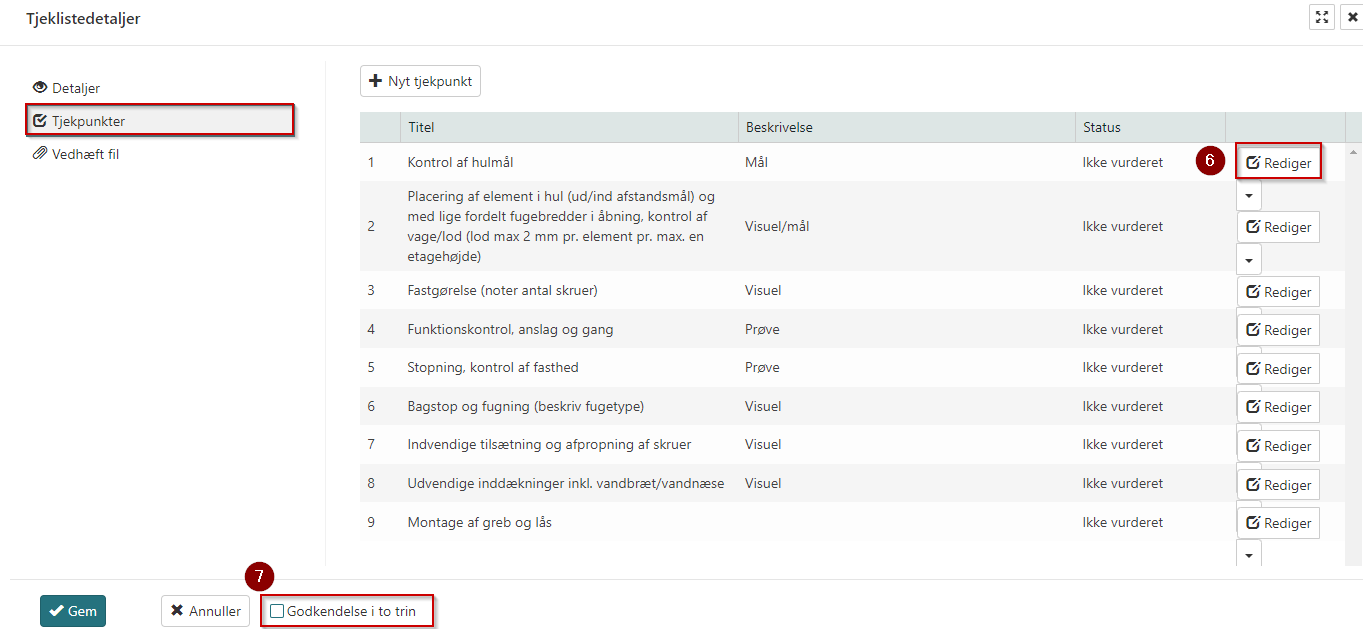Edit the Funktionskontrol, anslag og gang checkpoint
The height and width of the screenshot is (629, 1363).
coord(1278,330)
